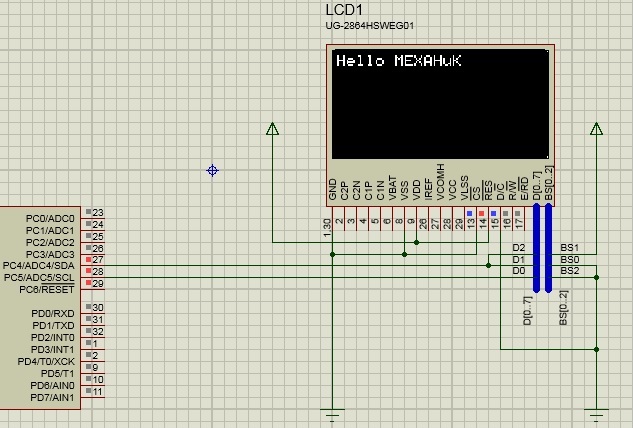633x428 pixels.
Task: Select the right power terminal arrow
Action: click(597, 129)
